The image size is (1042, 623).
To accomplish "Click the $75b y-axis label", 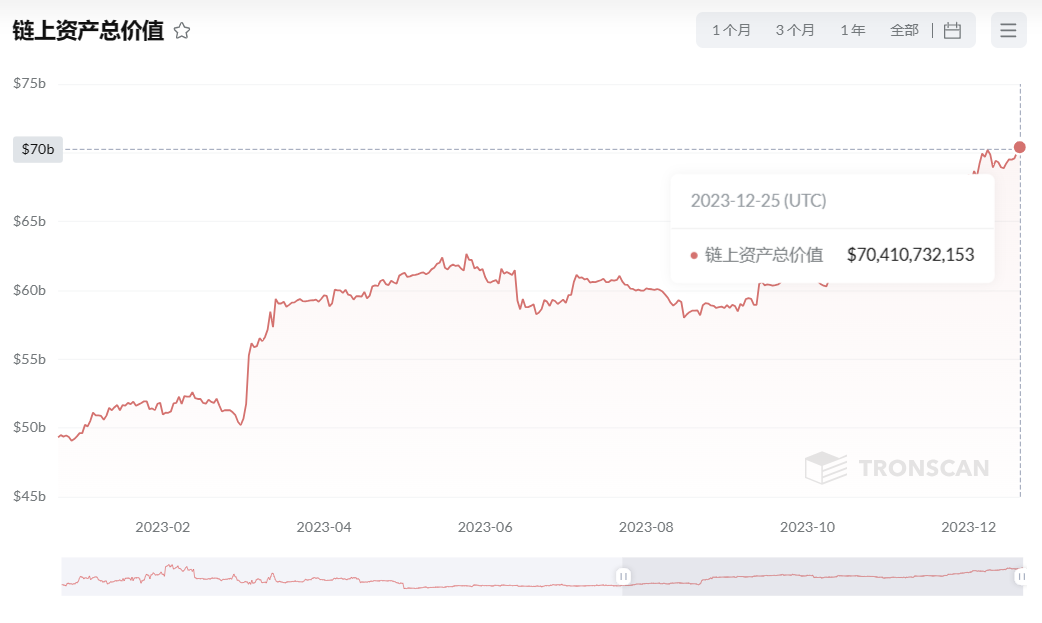I will [30, 83].
